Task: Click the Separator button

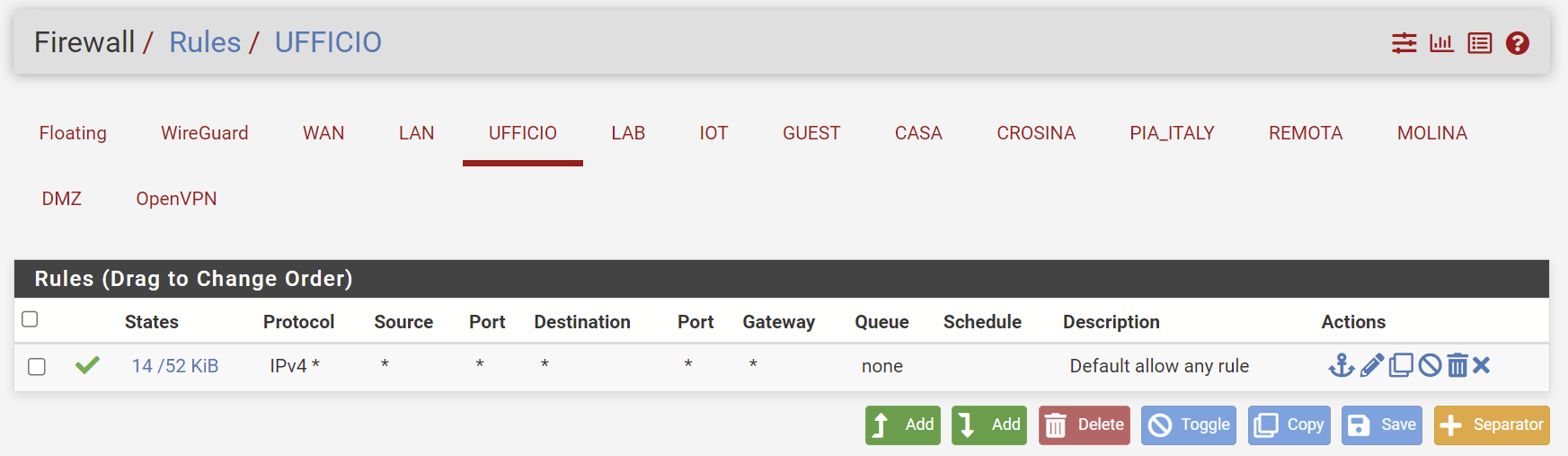Action: point(1492,425)
